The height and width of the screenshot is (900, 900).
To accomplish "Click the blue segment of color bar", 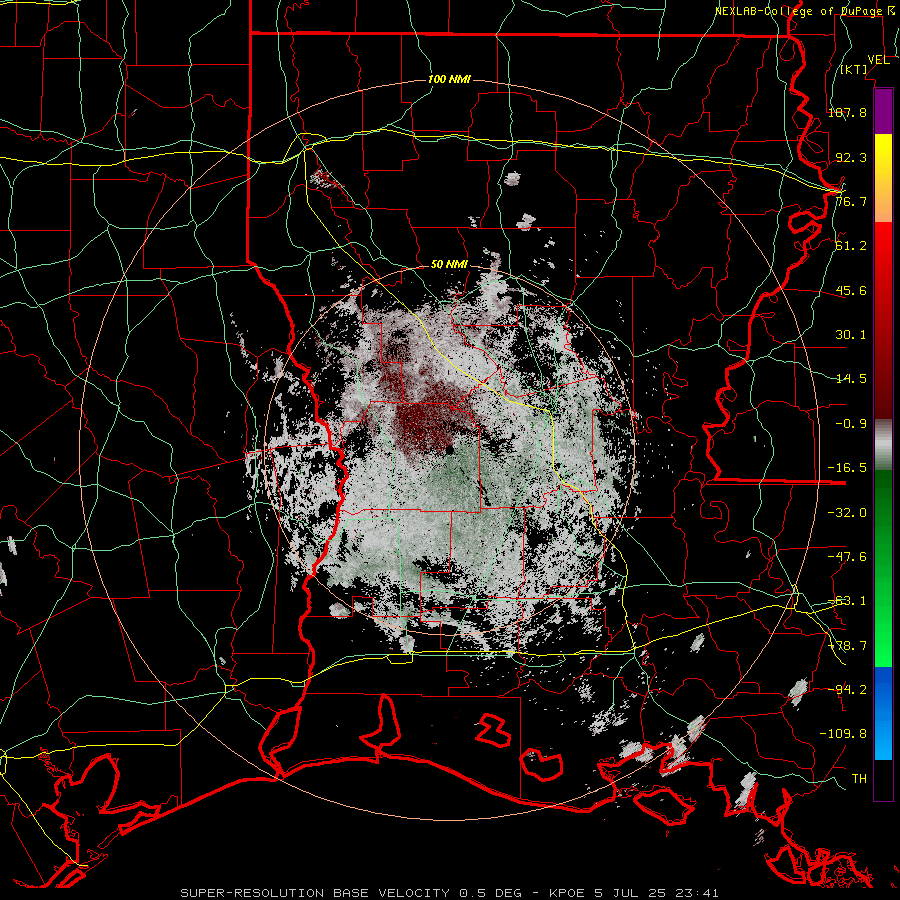I will 883,713.
